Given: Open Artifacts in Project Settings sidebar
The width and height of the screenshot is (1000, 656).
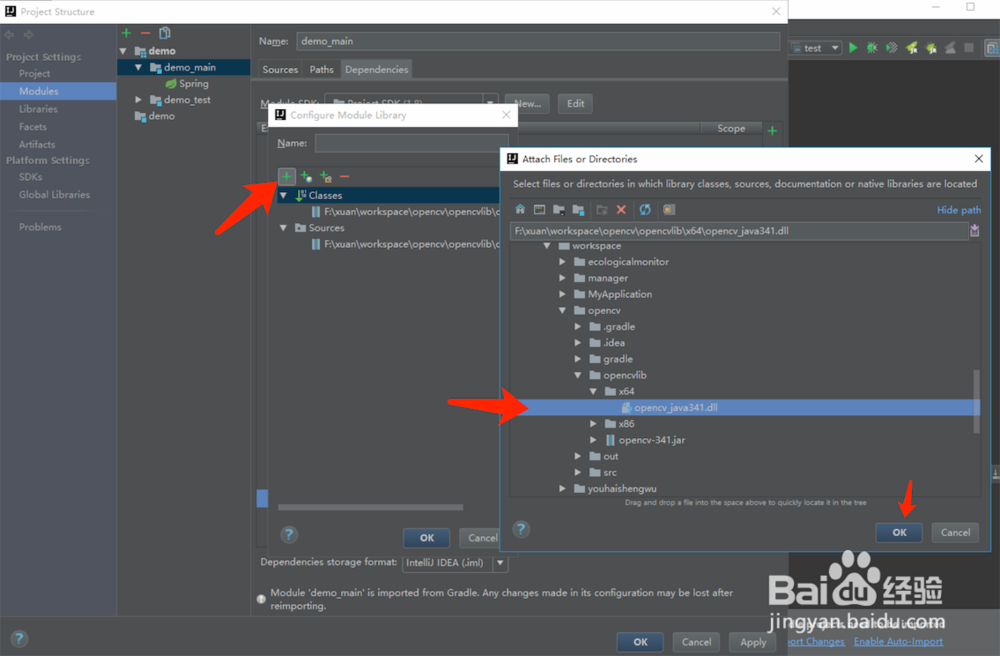Looking at the screenshot, I should (x=37, y=145).
